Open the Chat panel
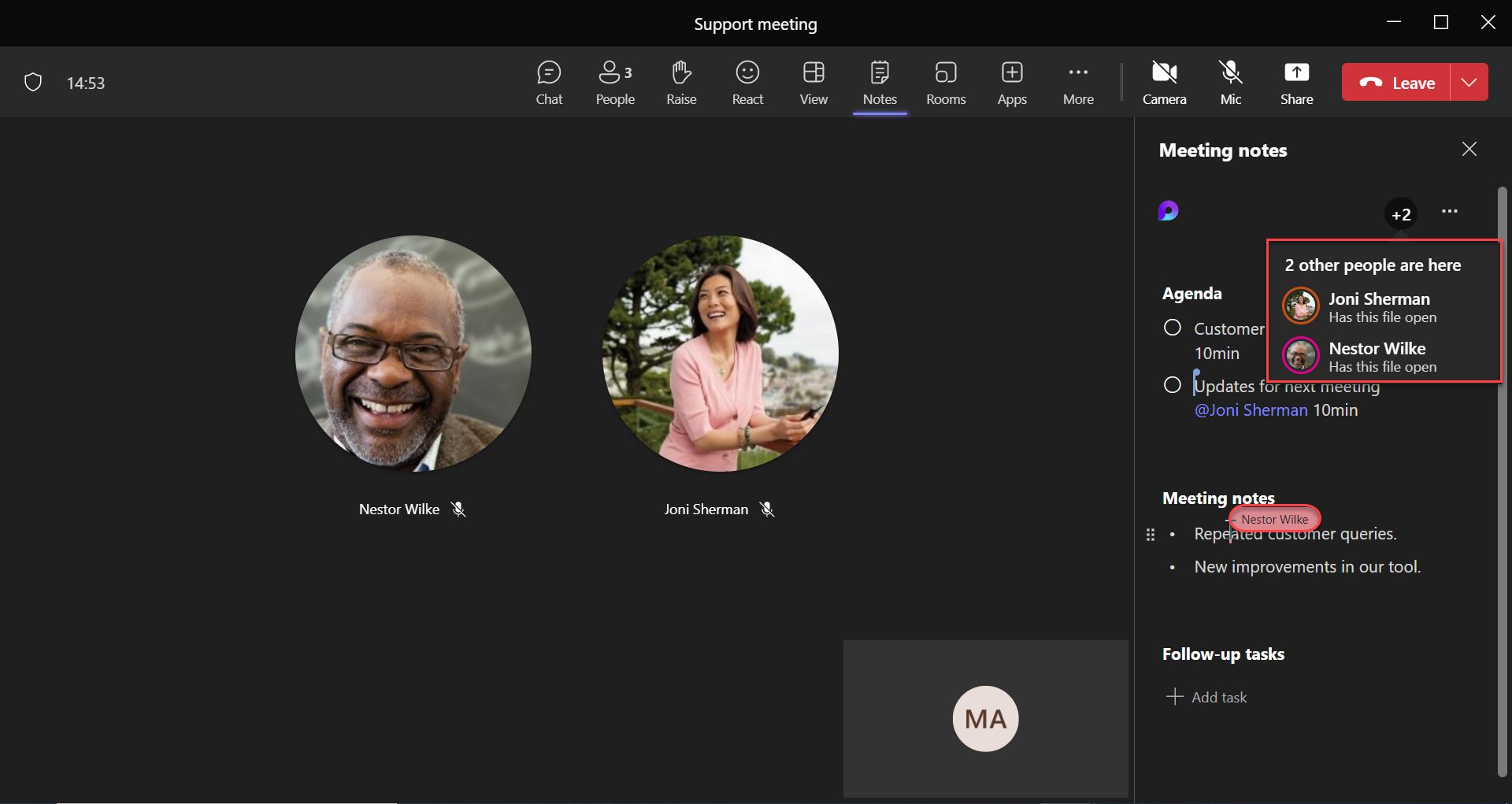Viewport: 1512px width, 804px height. click(x=549, y=83)
